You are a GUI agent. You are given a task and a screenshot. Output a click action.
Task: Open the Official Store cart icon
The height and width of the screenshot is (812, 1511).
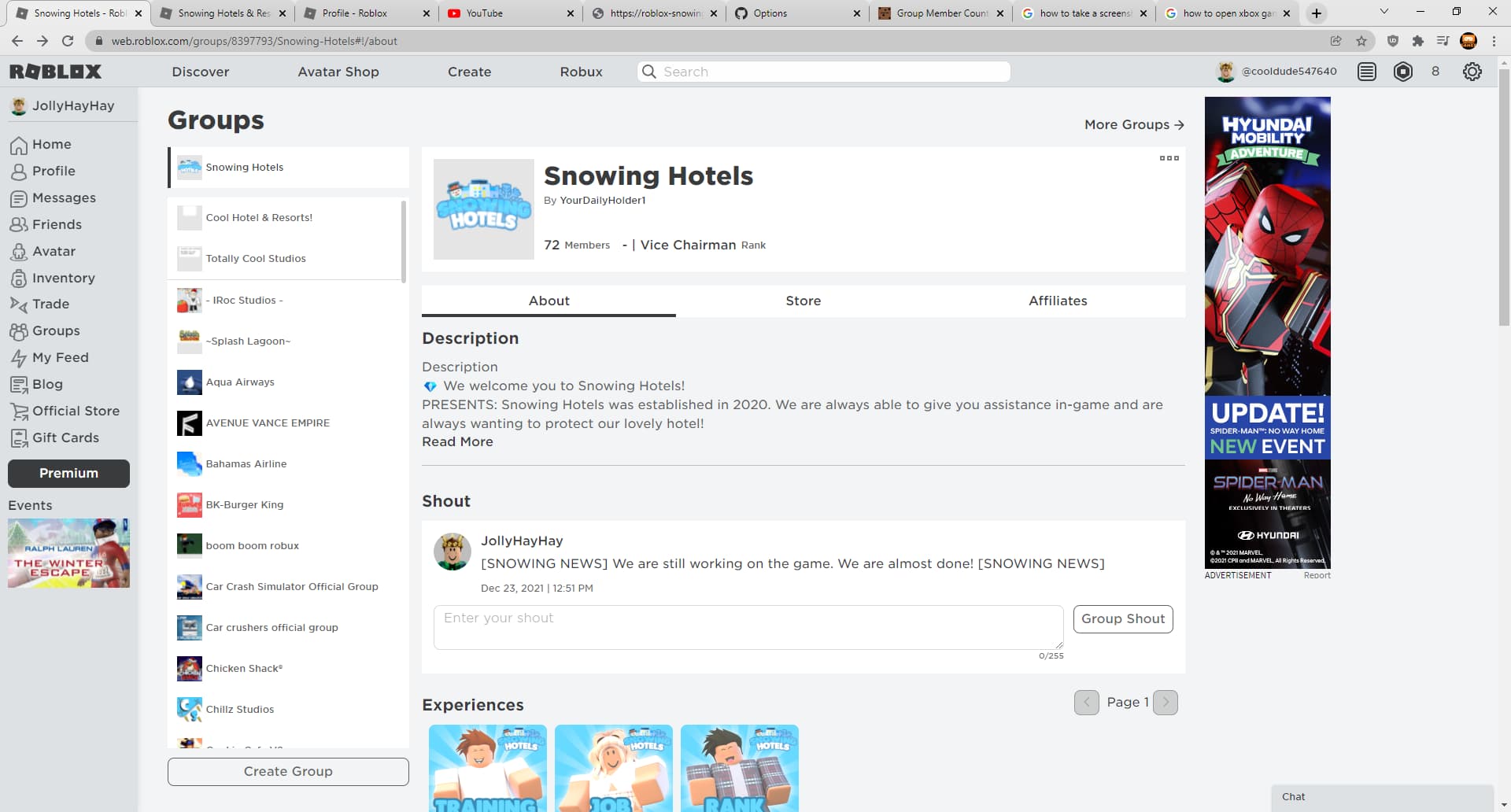tap(19, 412)
